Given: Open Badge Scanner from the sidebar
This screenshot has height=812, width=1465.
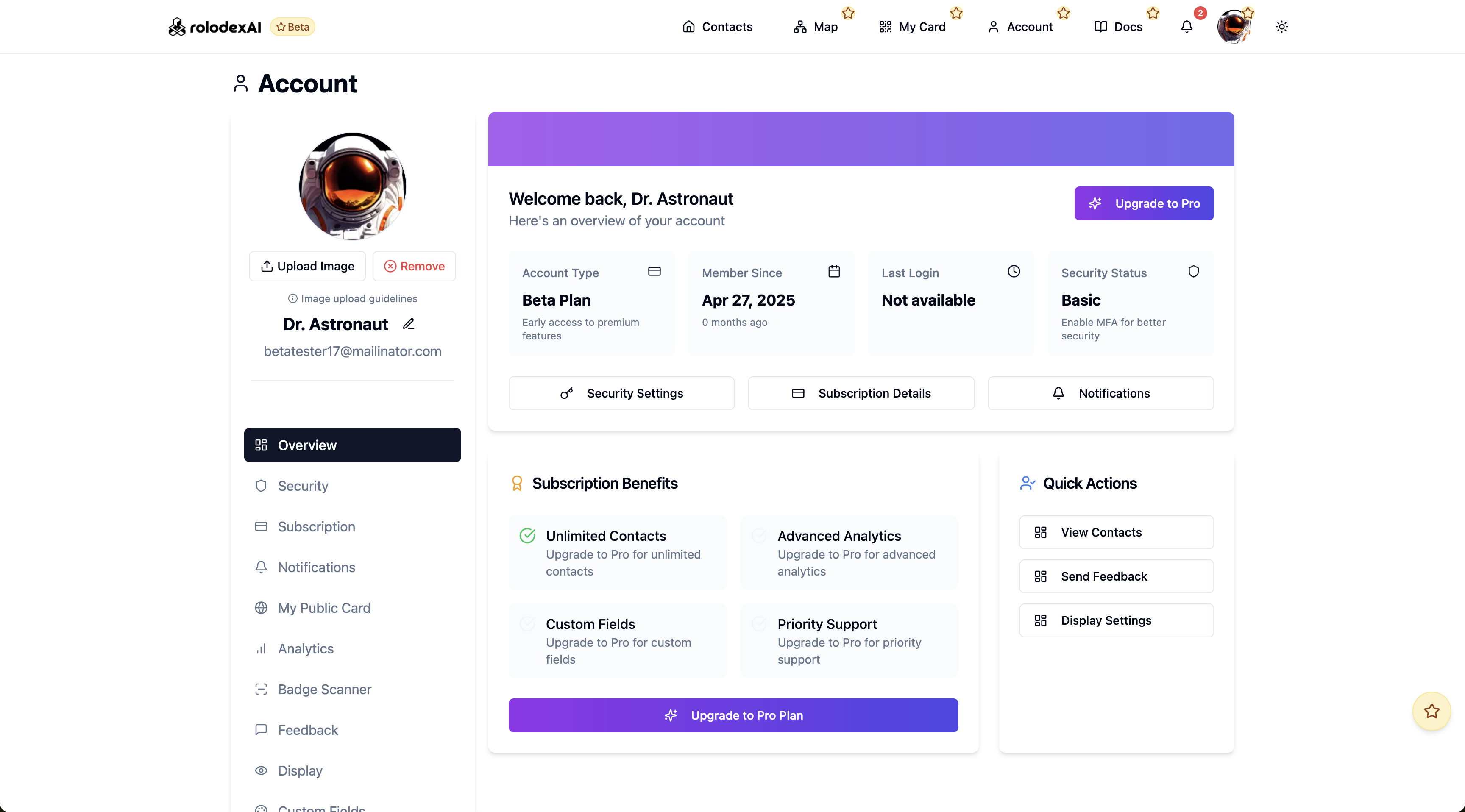Looking at the screenshot, I should point(325,689).
